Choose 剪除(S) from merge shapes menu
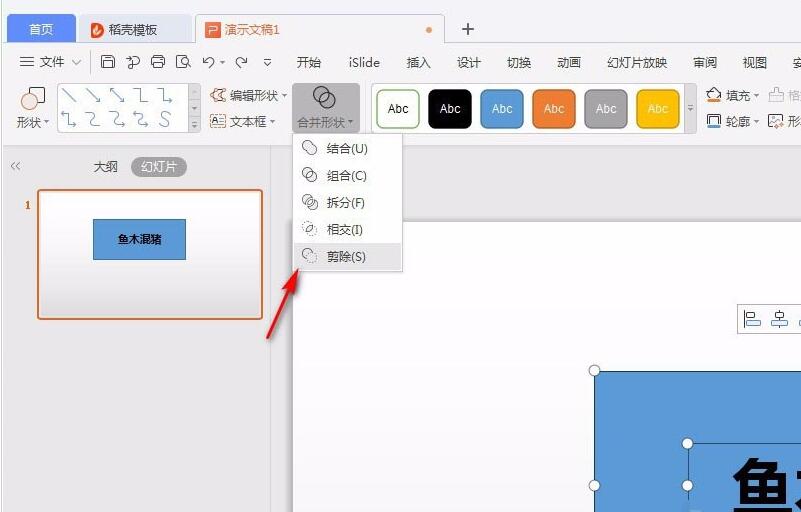The width and height of the screenshot is (801, 512). 346,257
